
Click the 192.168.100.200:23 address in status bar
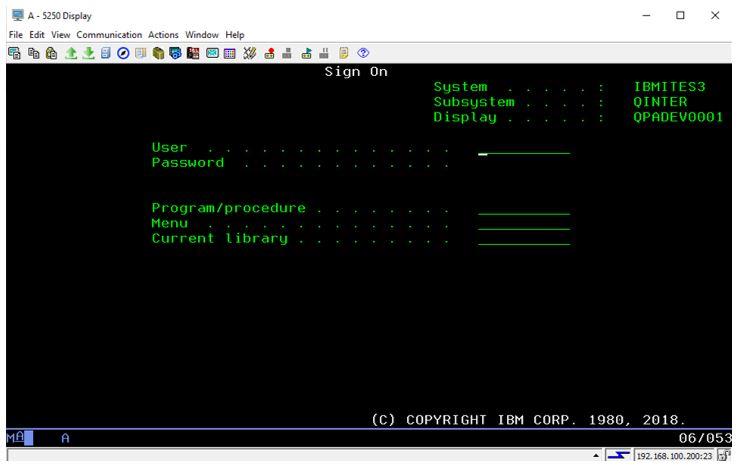(x=674, y=456)
